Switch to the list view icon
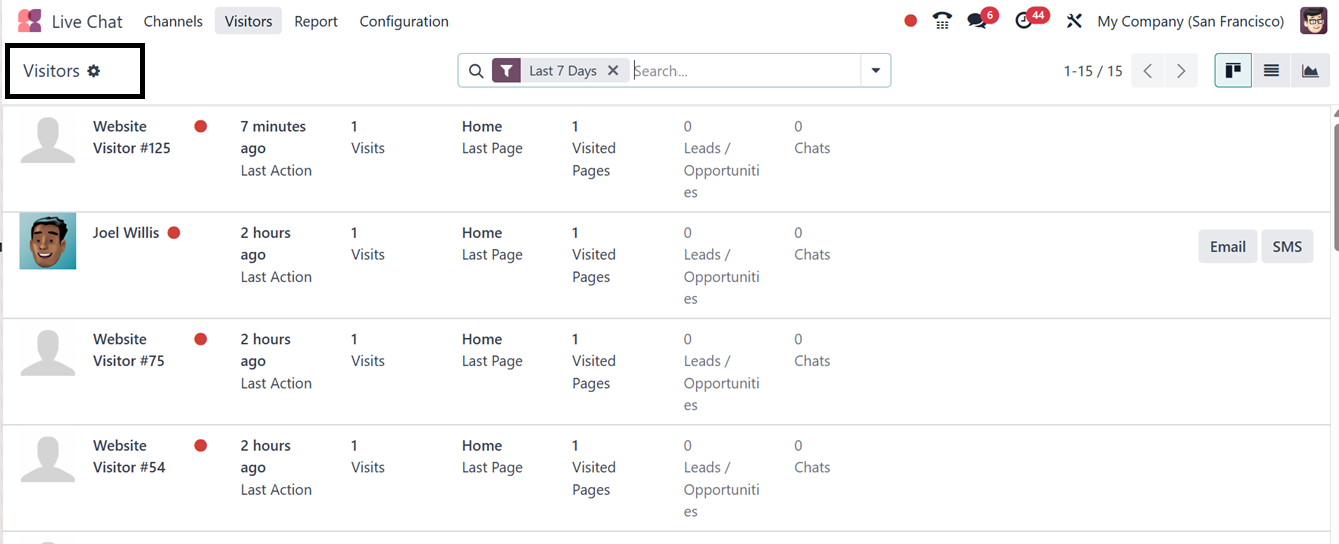Image resolution: width=1339 pixels, height=544 pixels. [1271, 71]
